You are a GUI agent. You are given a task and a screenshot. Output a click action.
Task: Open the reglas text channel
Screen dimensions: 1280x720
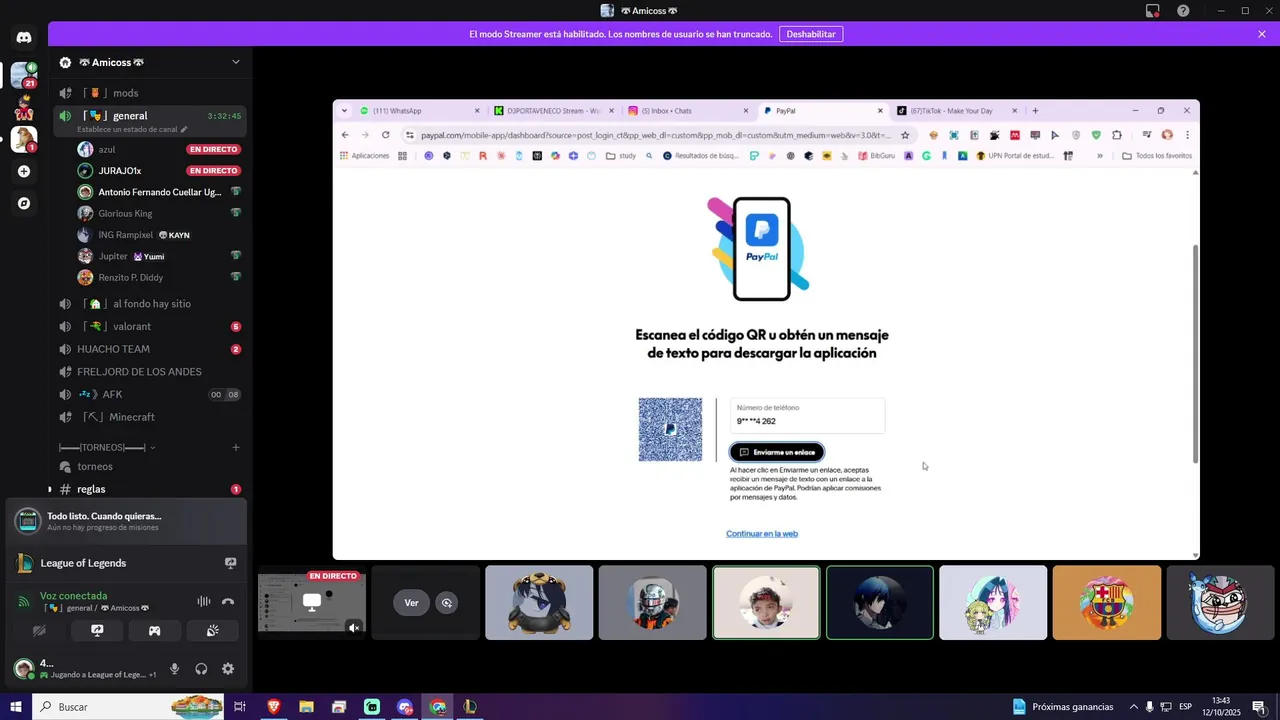click(x=150, y=489)
